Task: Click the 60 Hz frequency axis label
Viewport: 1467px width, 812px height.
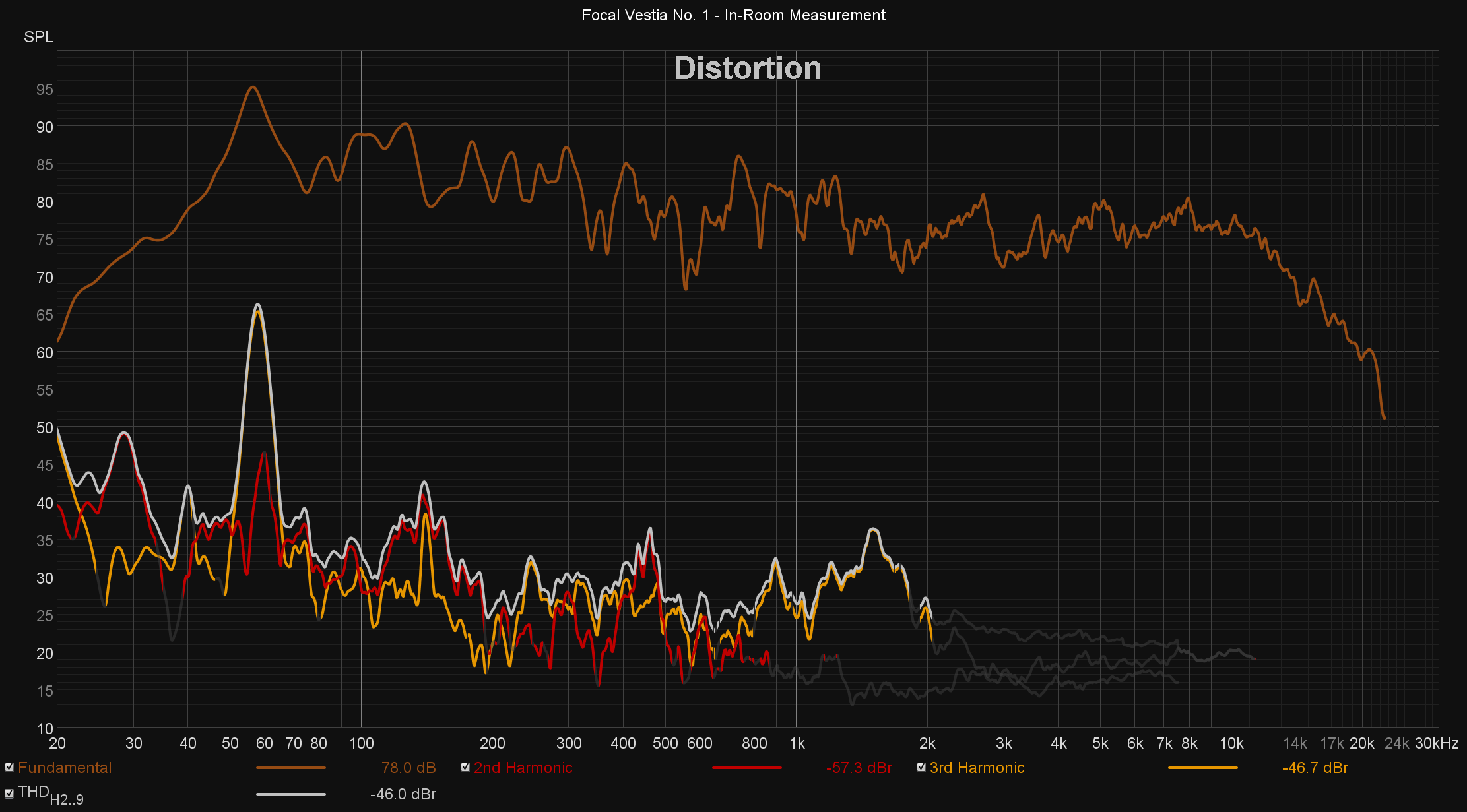Action: (x=265, y=743)
